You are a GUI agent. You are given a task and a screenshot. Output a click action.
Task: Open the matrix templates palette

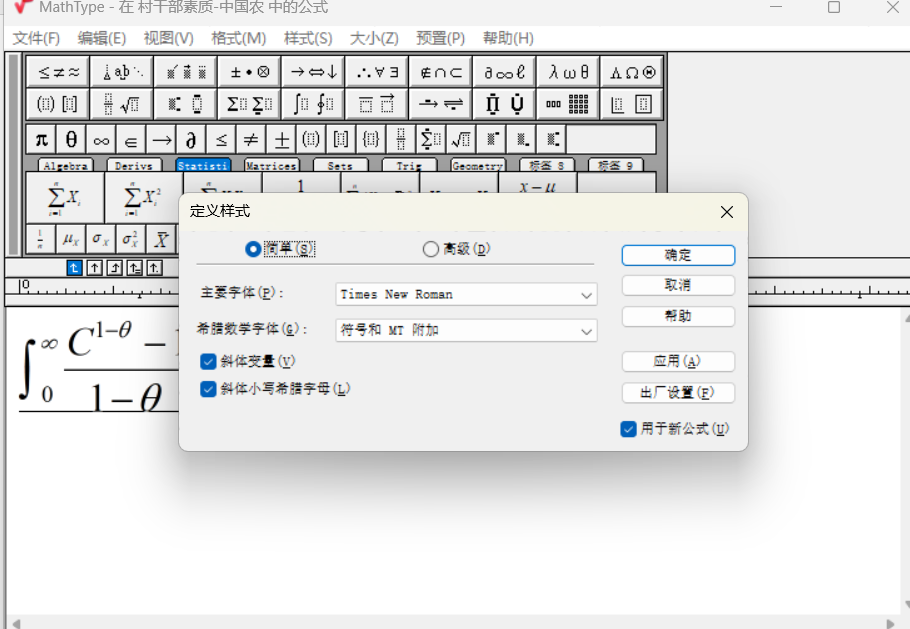569,104
